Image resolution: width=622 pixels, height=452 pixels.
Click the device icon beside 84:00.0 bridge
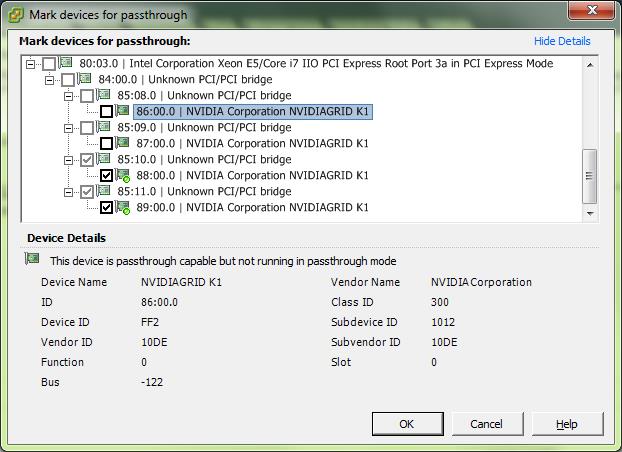[x=84, y=78]
